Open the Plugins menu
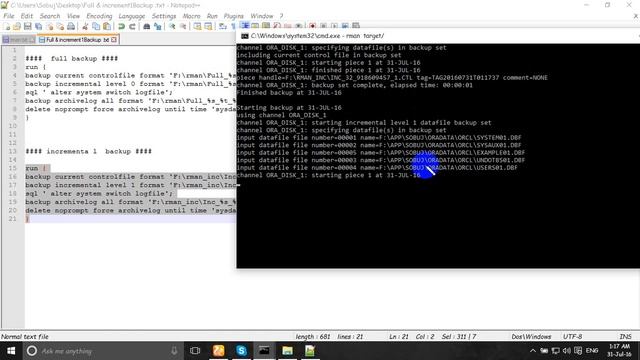 click(233, 16)
